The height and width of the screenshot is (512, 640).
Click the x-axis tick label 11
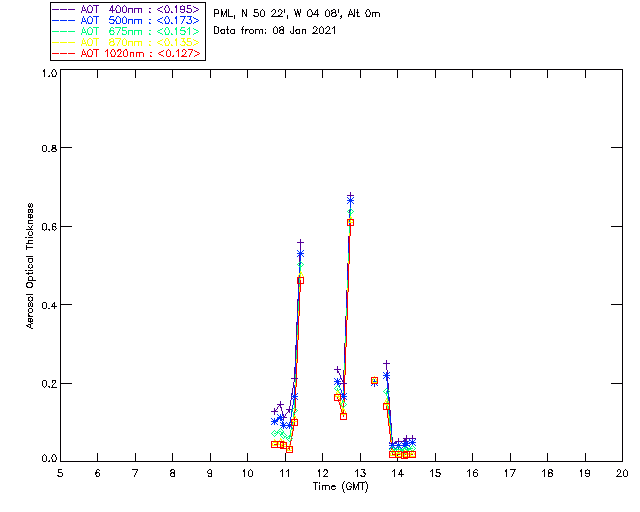pyautogui.click(x=285, y=473)
